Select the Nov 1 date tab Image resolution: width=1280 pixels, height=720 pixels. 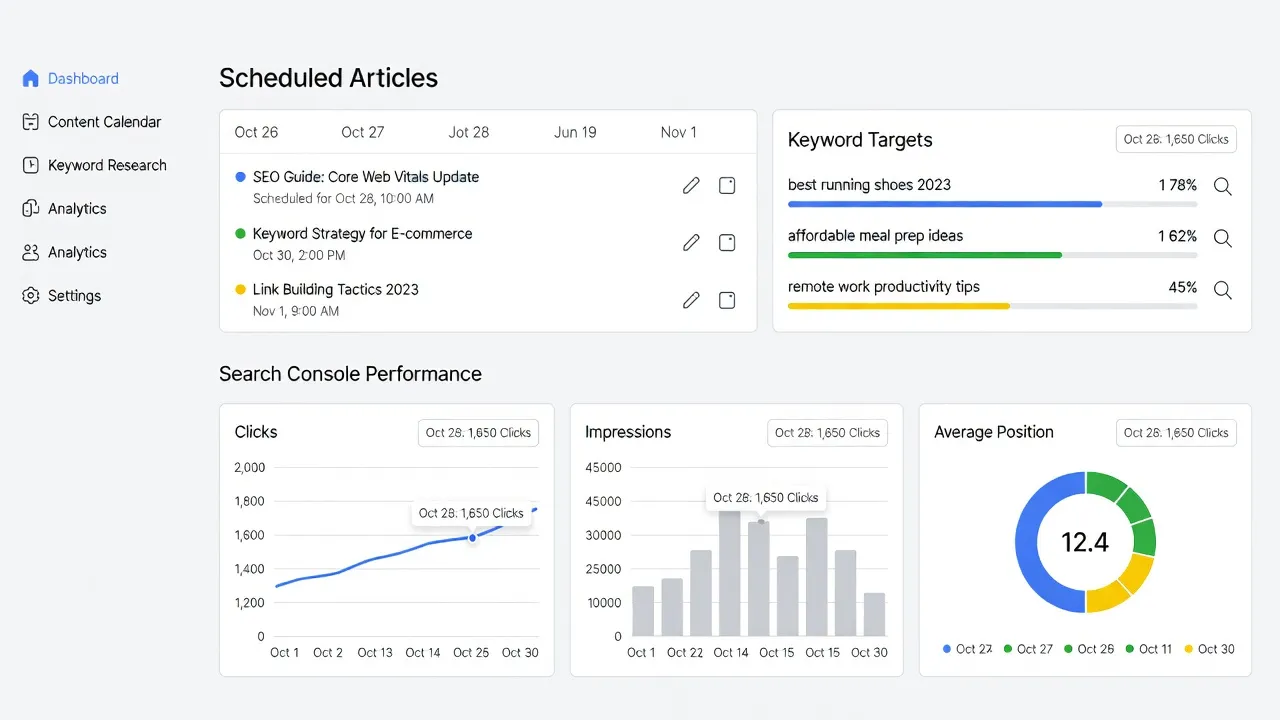pyautogui.click(x=679, y=132)
